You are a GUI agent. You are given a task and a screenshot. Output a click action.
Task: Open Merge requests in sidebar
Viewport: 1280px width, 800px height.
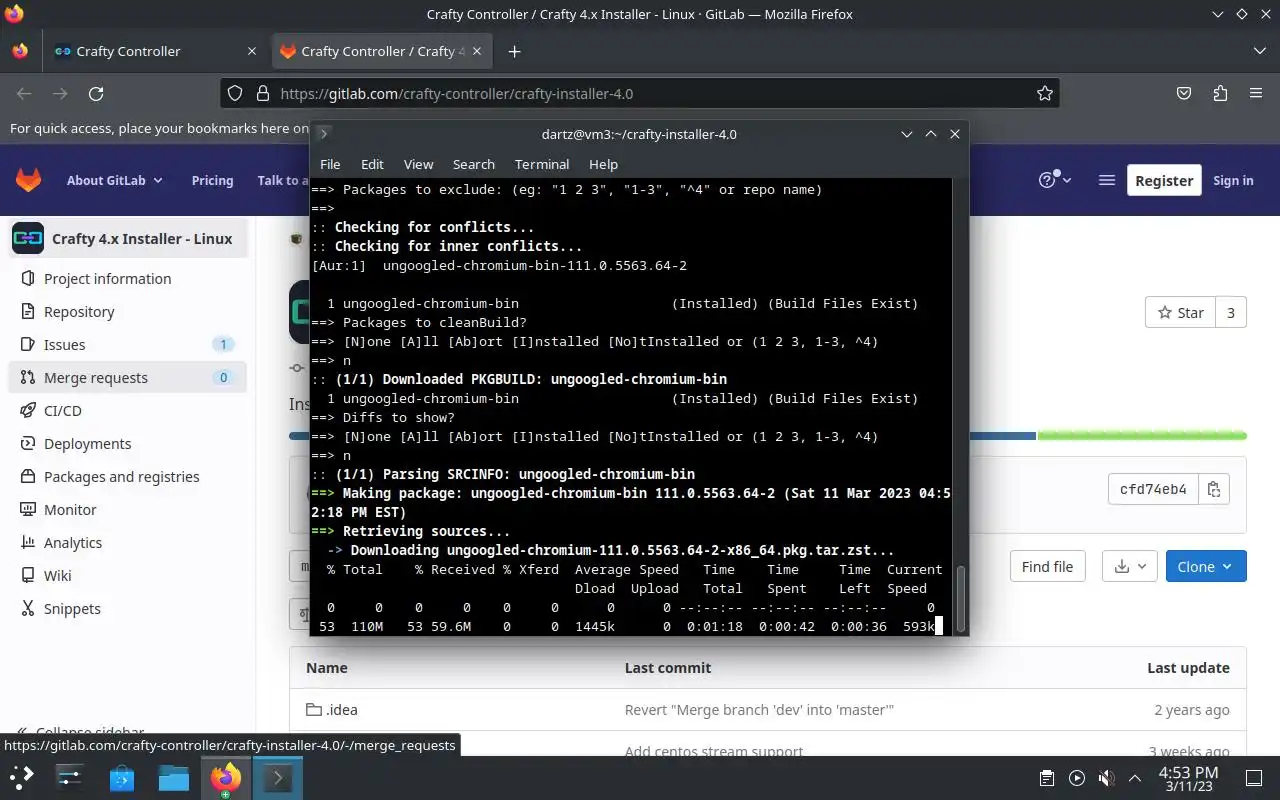(127, 377)
